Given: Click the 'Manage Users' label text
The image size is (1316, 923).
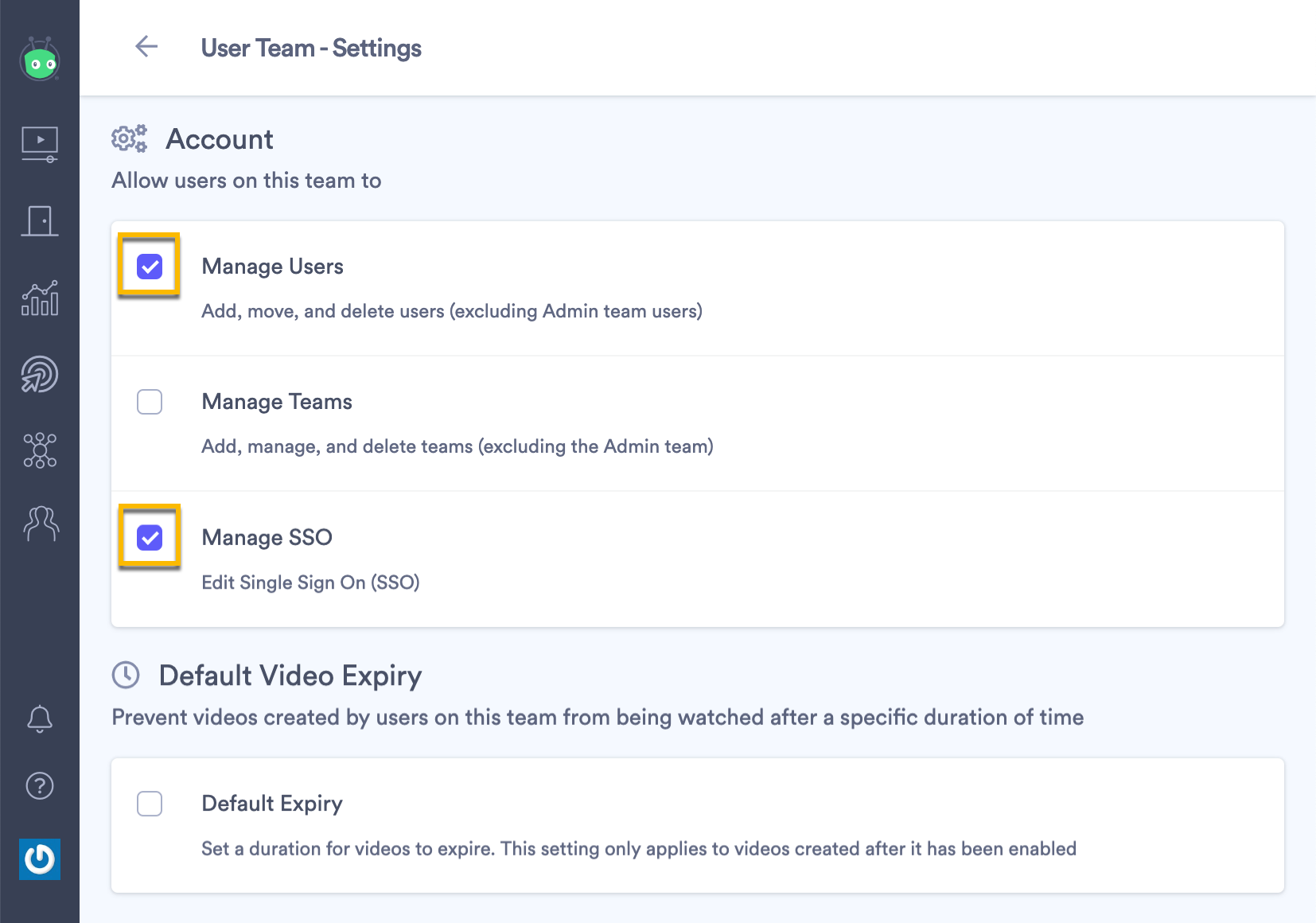Looking at the screenshot, I should (x=272, y=267).
